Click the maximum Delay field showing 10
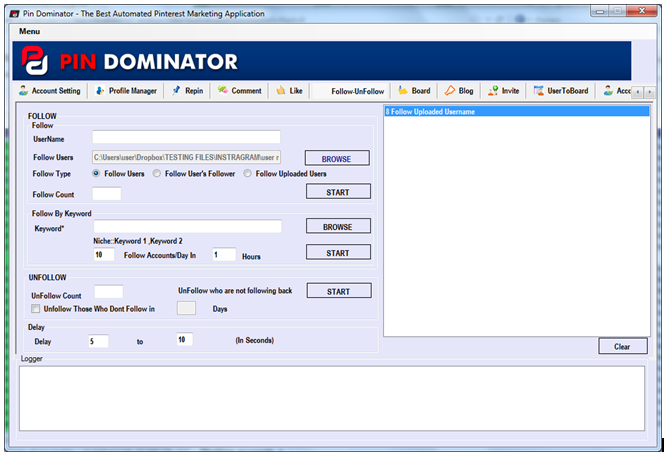This screenshot has height=456, width=665. click(x=185, y=339)
